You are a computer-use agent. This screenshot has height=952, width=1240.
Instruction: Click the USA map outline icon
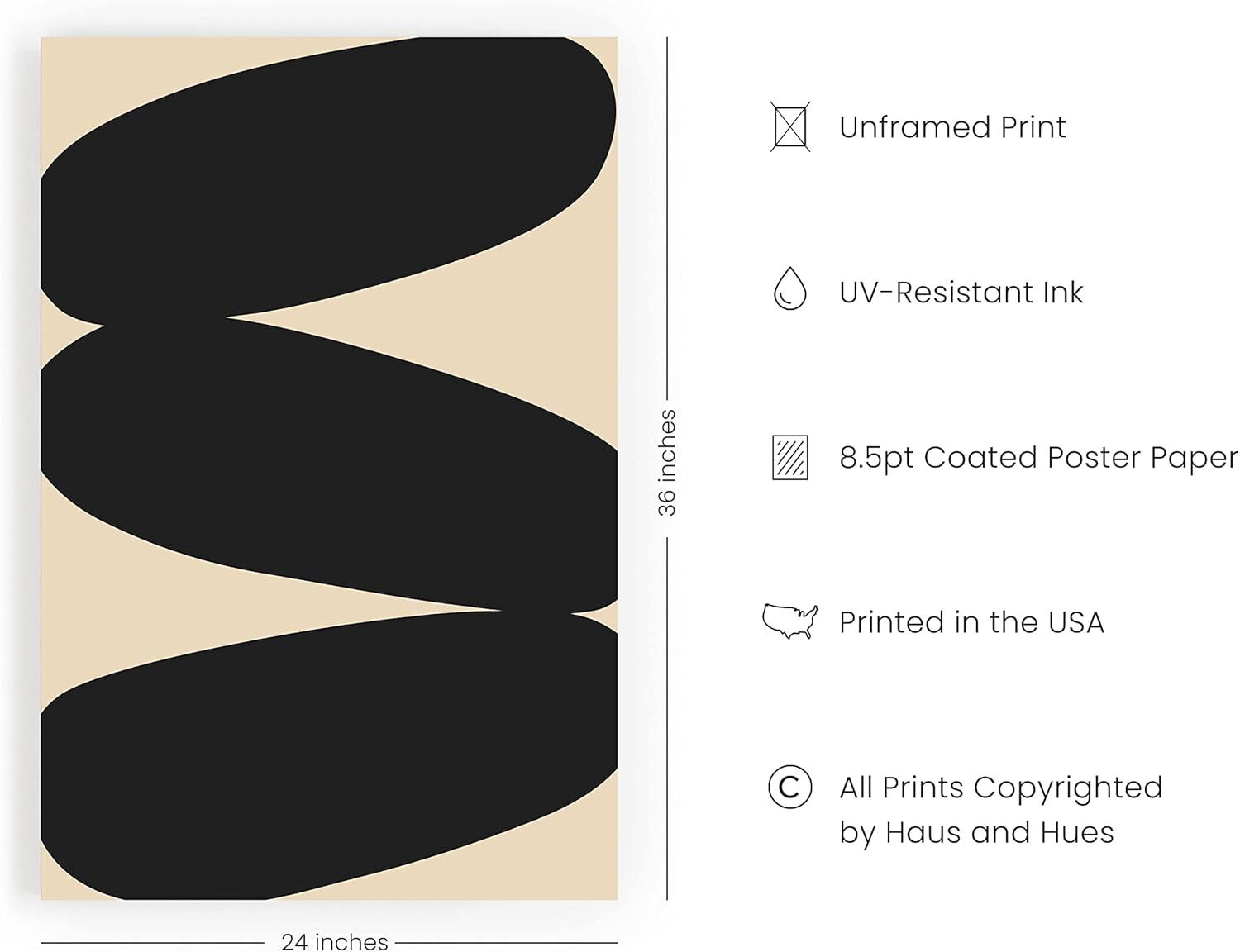(789, 621)
